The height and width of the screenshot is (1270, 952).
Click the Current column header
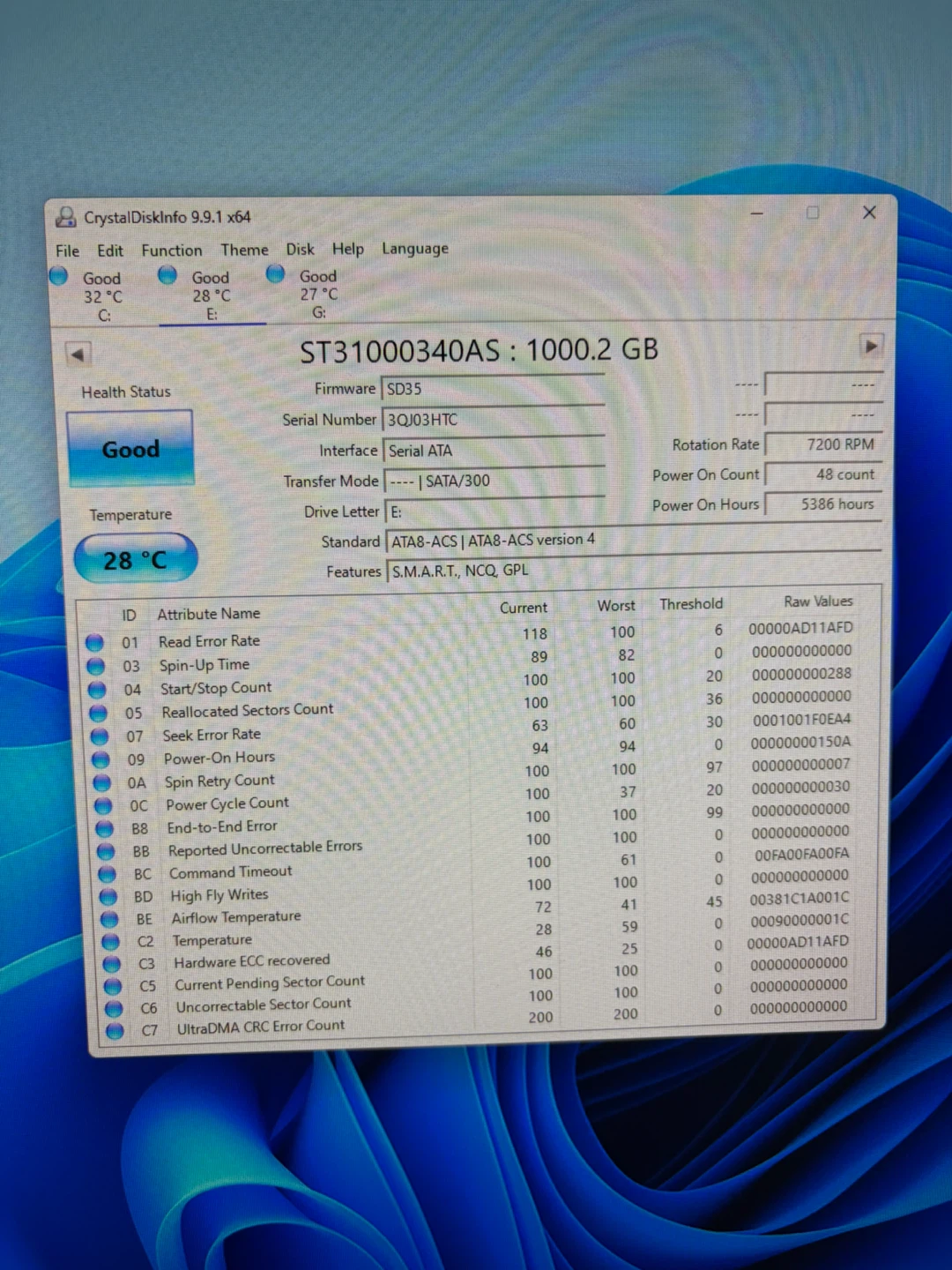[x=524, y=608]
